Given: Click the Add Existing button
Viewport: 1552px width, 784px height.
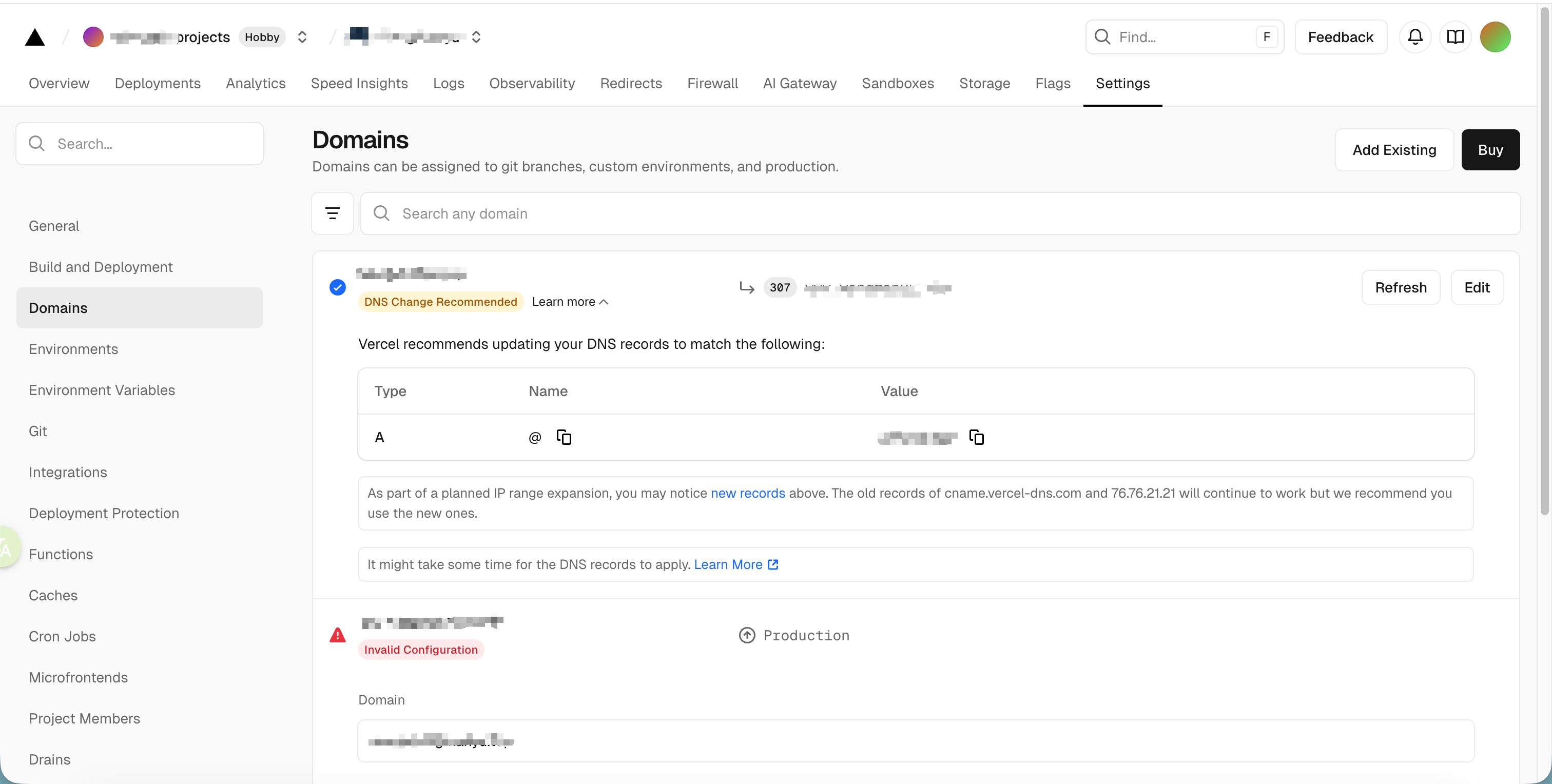Looking at the screenshot, I should (x=1393, y=150).
